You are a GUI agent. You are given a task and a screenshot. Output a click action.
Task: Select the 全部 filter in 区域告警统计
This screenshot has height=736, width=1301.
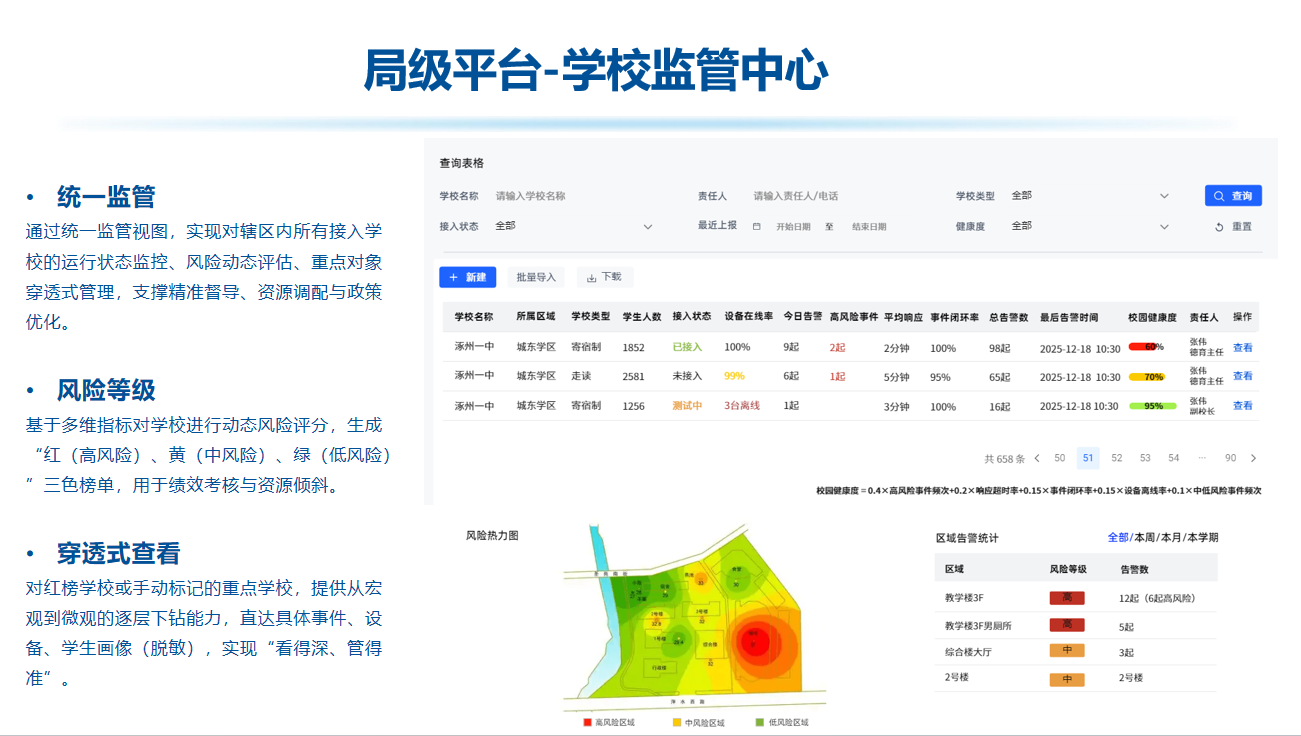[x=1117, y=538]
